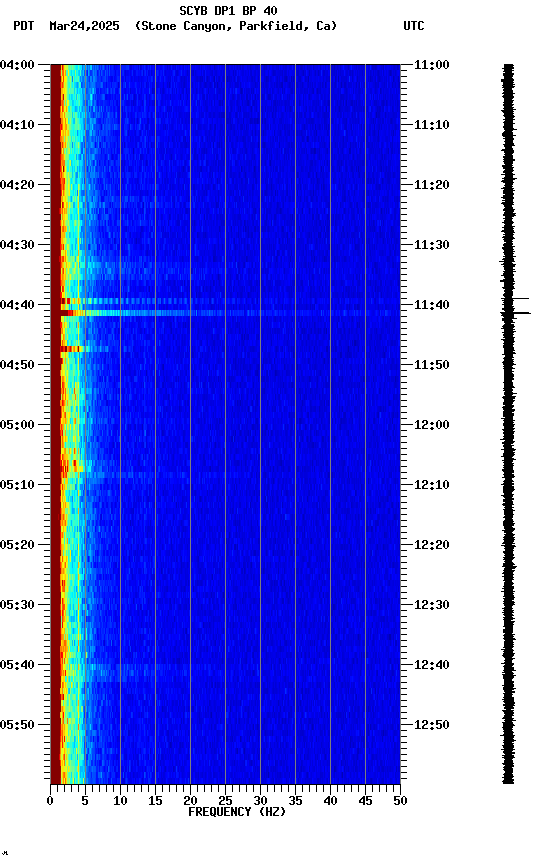552x864 pixels.
Task: Click the 12:40 UTC time label
Action: (x=432, y=665)
